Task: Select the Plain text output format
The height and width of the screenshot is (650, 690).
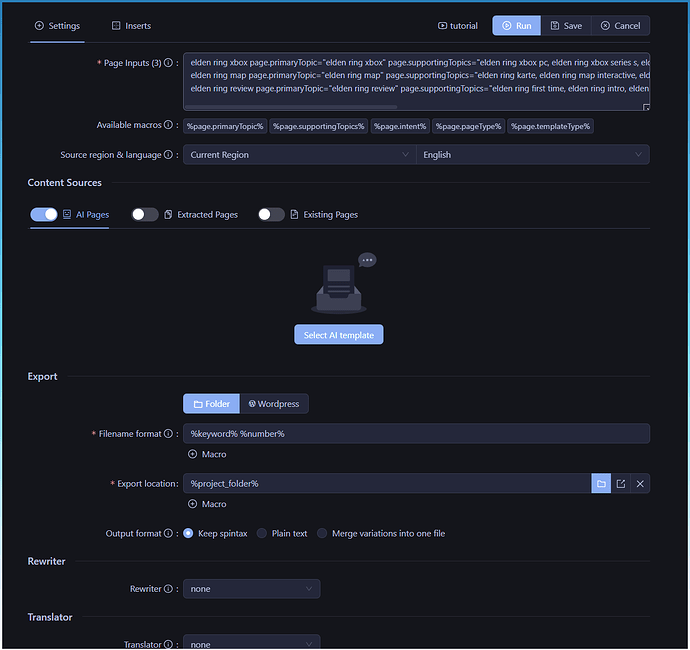Action: [x=263, y=534]
